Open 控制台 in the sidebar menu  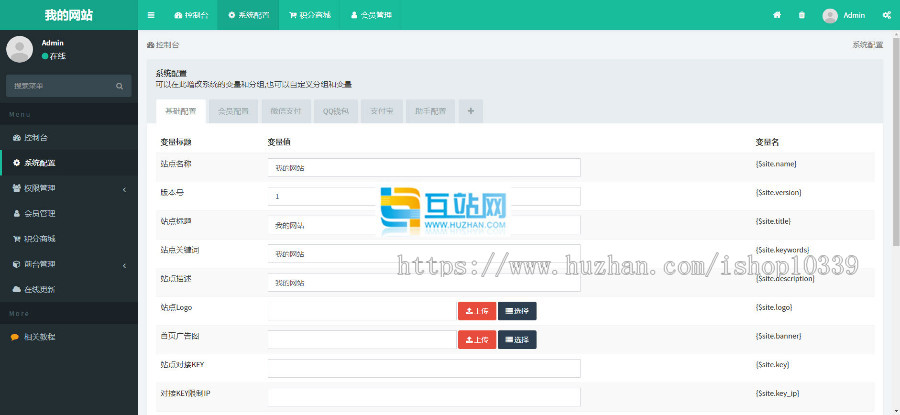pyautogui.click(x=69, y=138)
